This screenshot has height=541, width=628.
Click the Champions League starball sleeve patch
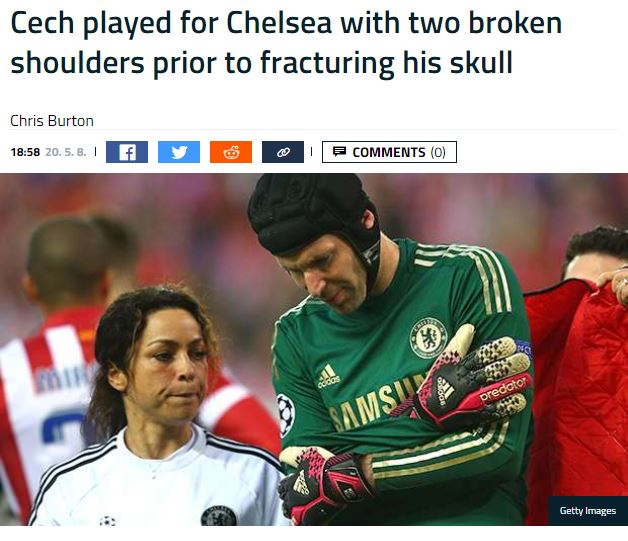[286, 415]
